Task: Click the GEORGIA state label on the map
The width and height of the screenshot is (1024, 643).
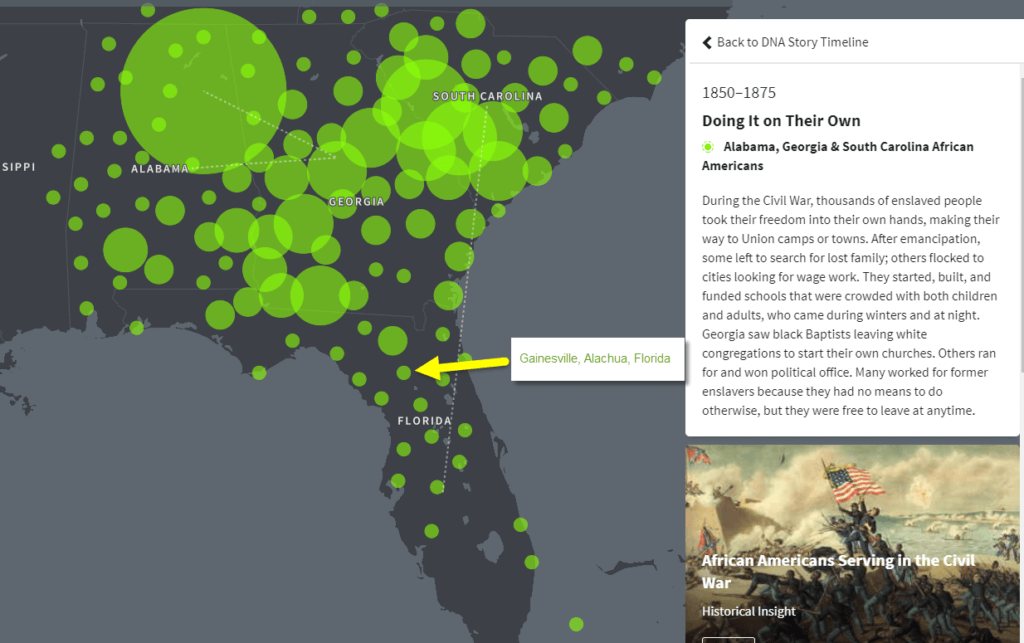Action: click(357, 202)
